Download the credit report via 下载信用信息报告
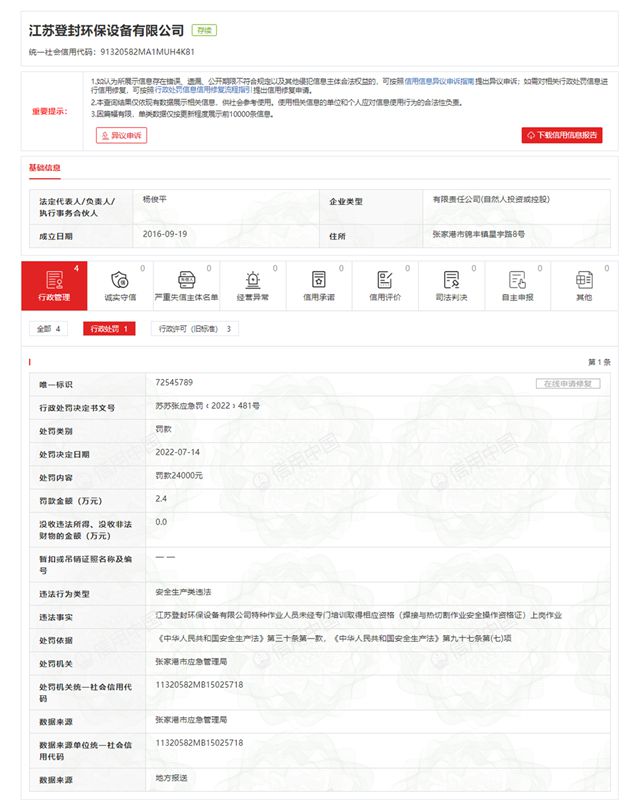This screenshot has width=637, height=800. click(562, 135)
